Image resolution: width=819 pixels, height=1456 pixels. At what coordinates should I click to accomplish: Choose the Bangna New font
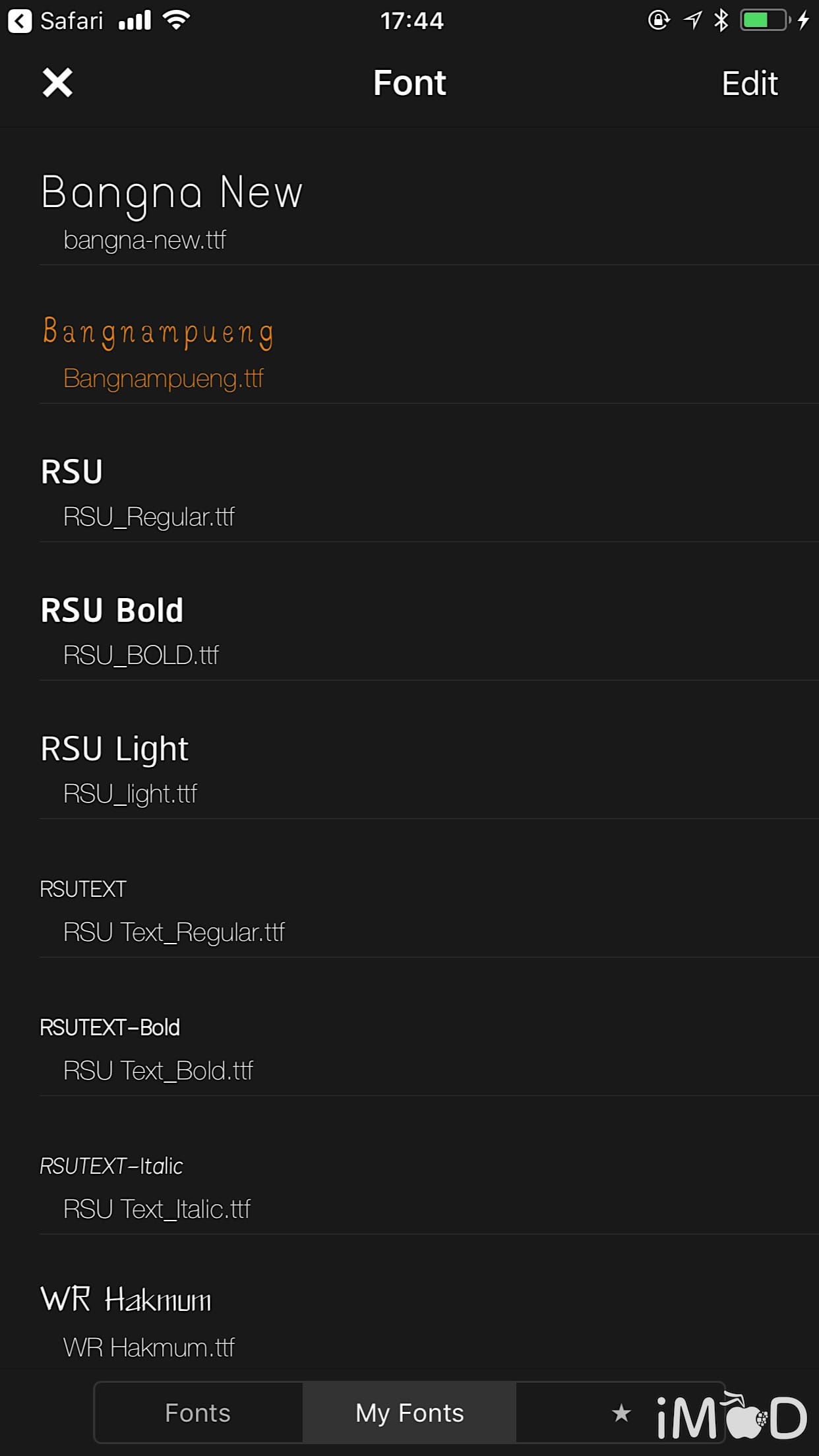pyautogui.click(x=171, y=211)
